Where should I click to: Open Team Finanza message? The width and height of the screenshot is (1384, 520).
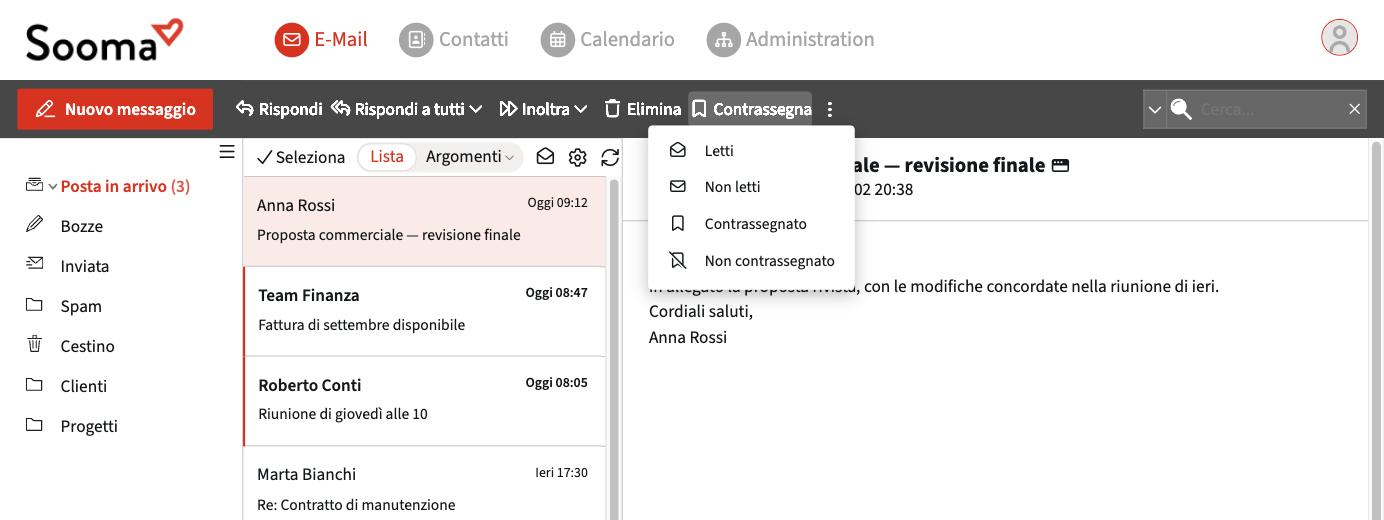tap(424, 311)
